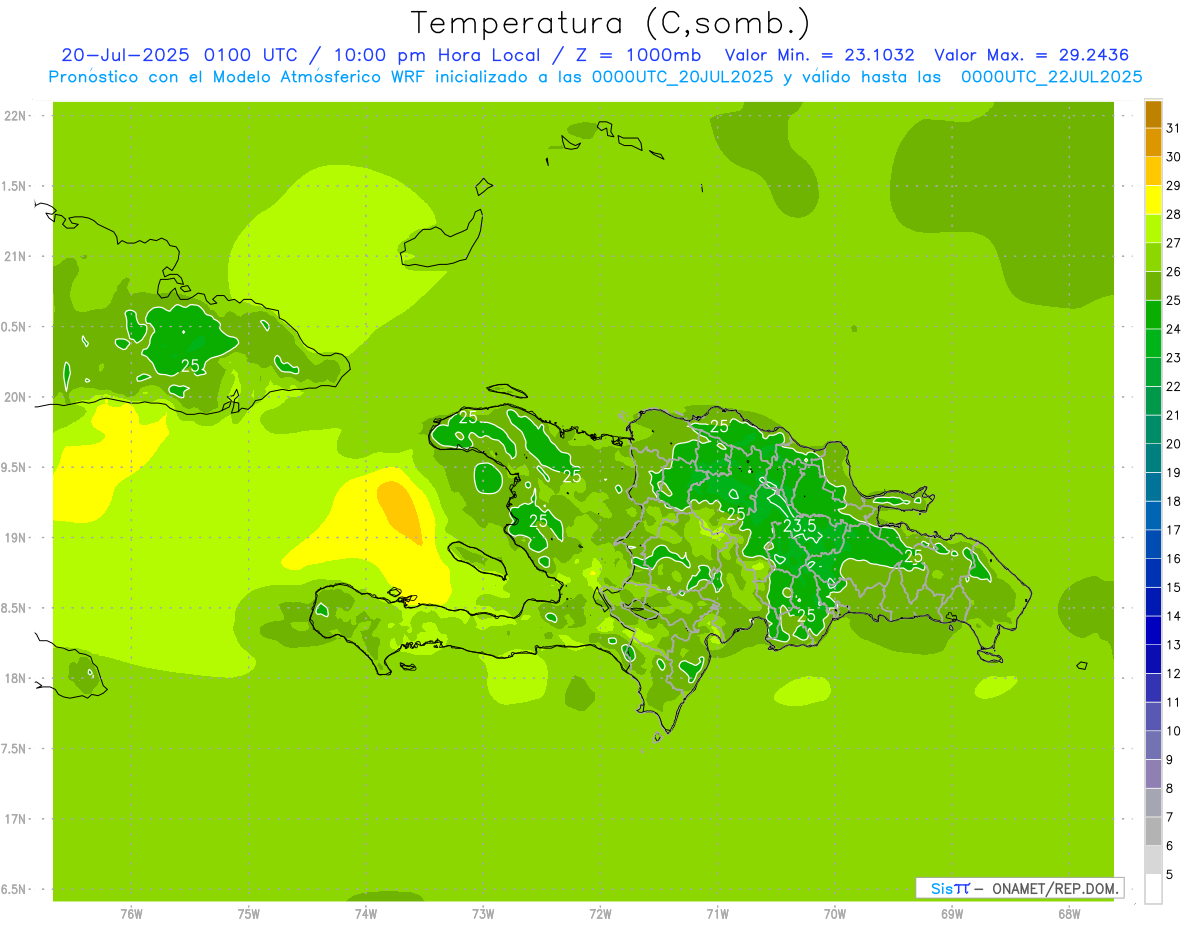
Task: Click the "75W" longitude axis label
Action: click(249, 914)
